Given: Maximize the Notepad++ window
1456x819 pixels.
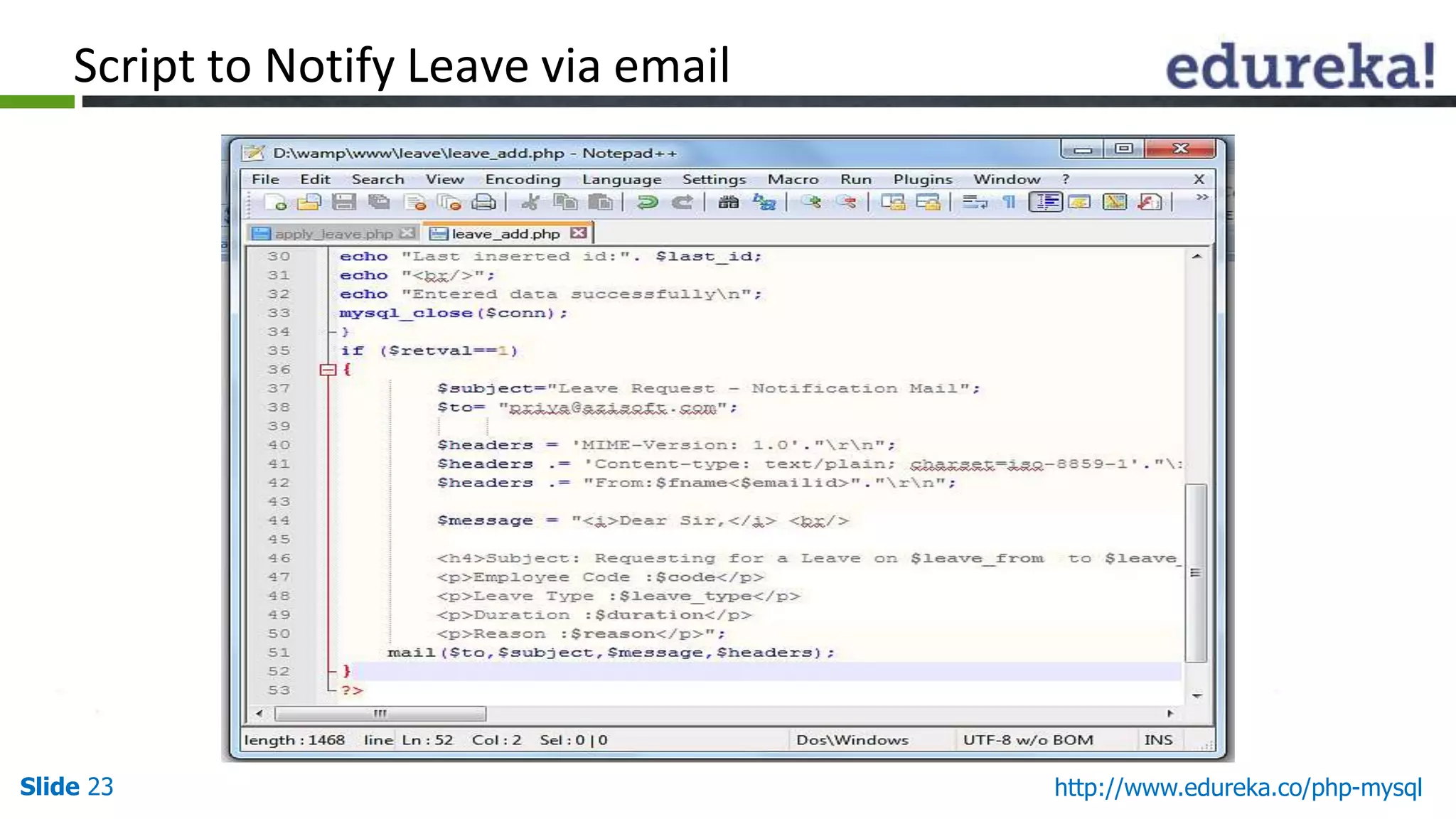Looking at the screenshot, I should 1123,149.
